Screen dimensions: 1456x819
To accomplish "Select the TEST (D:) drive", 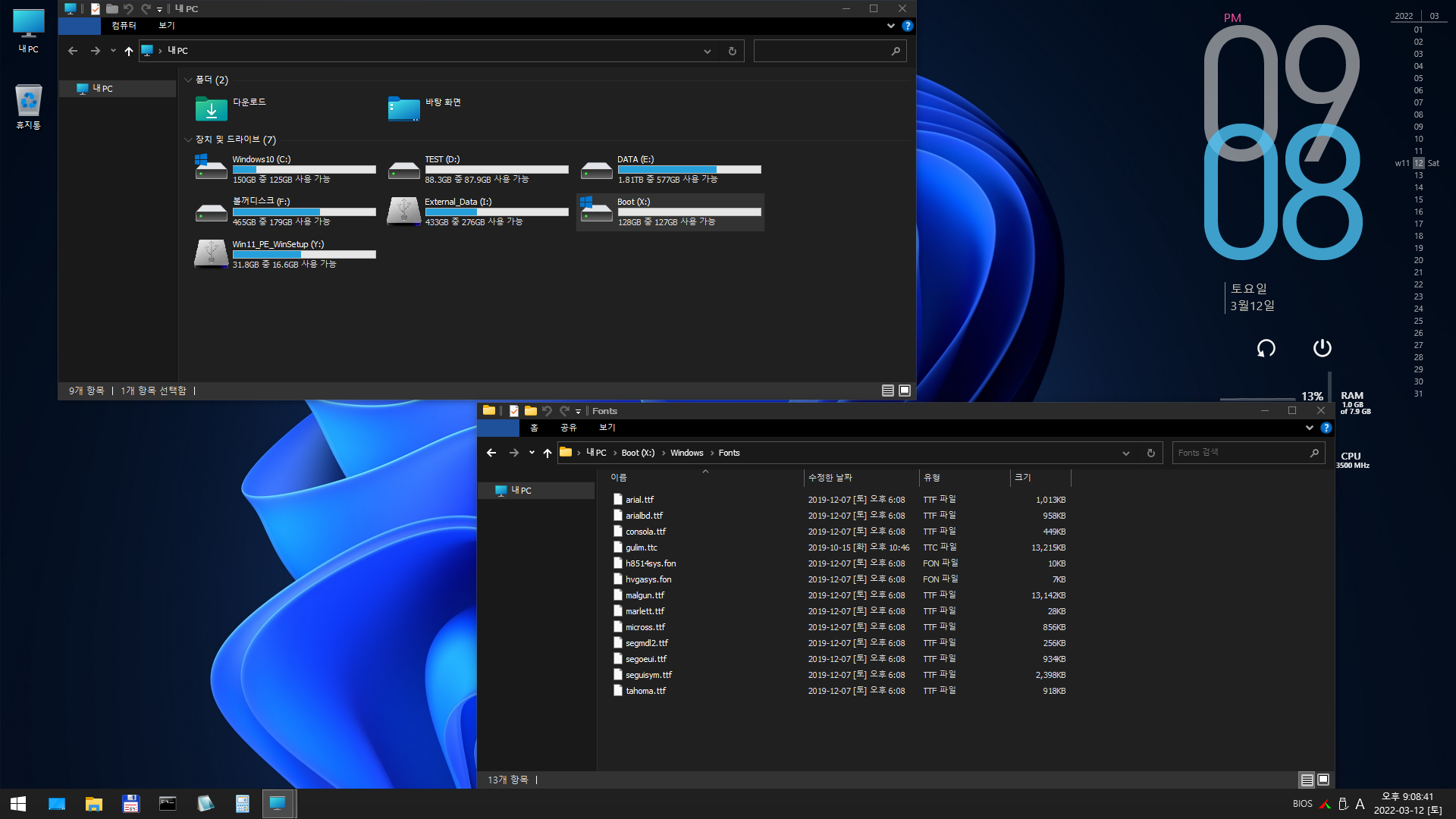I will tap(478, 169).
